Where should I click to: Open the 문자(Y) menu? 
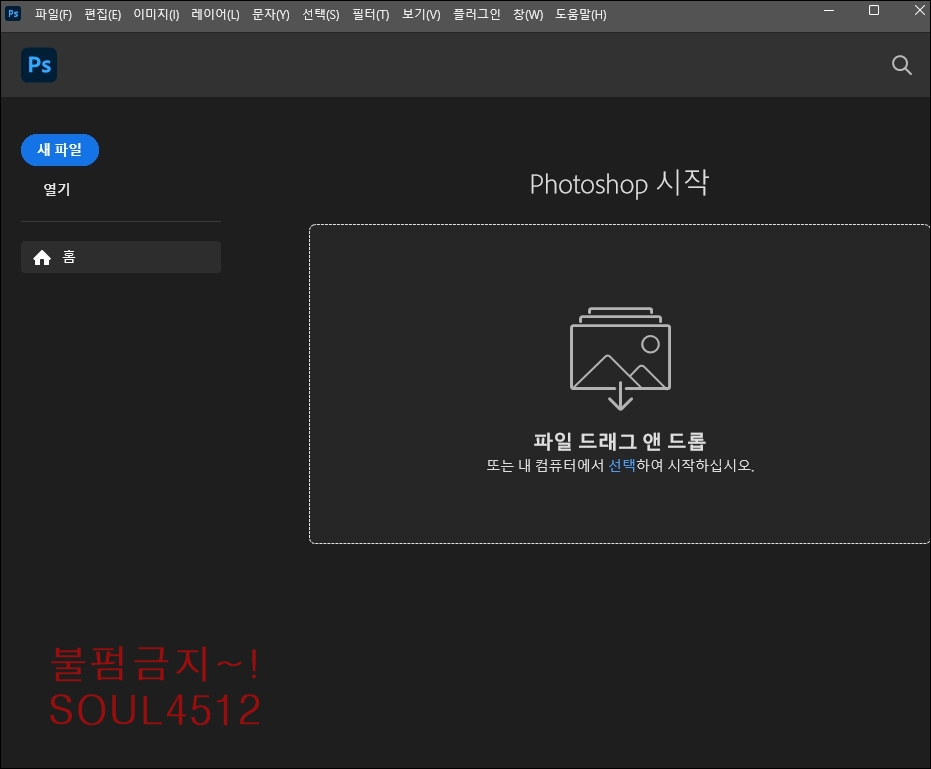point(270,15)
